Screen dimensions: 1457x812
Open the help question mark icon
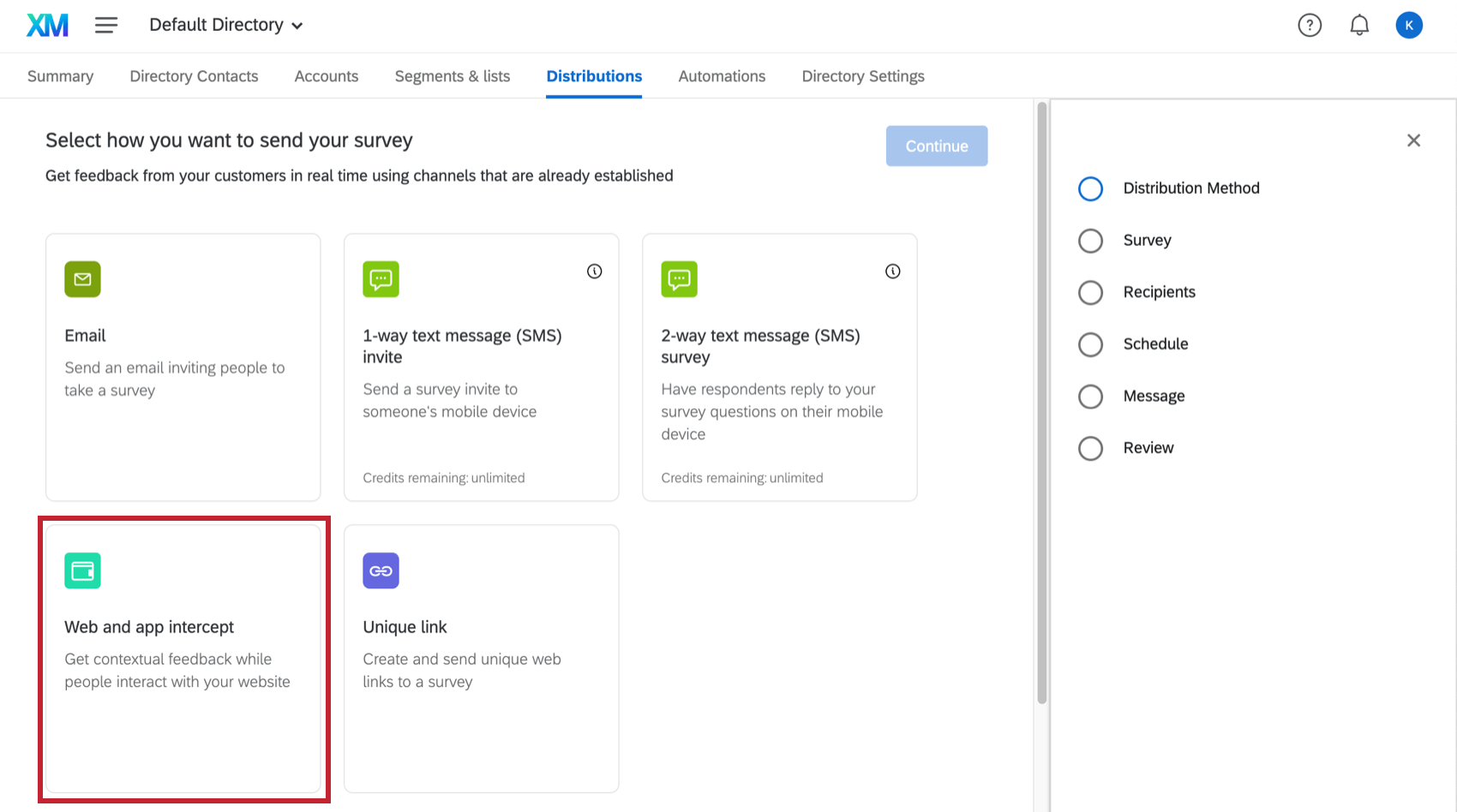pyautogui.click(x=1310, y=25)
